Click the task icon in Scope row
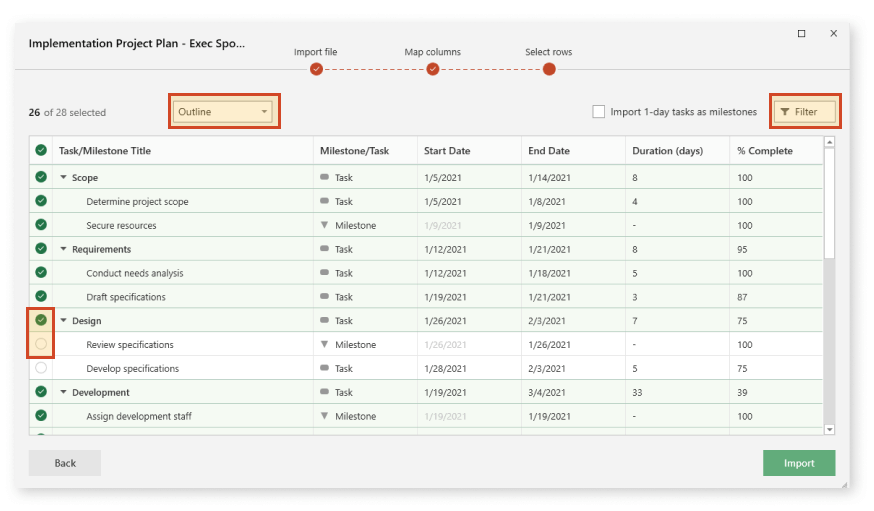 pyautogui.click(x=324, y=177)
